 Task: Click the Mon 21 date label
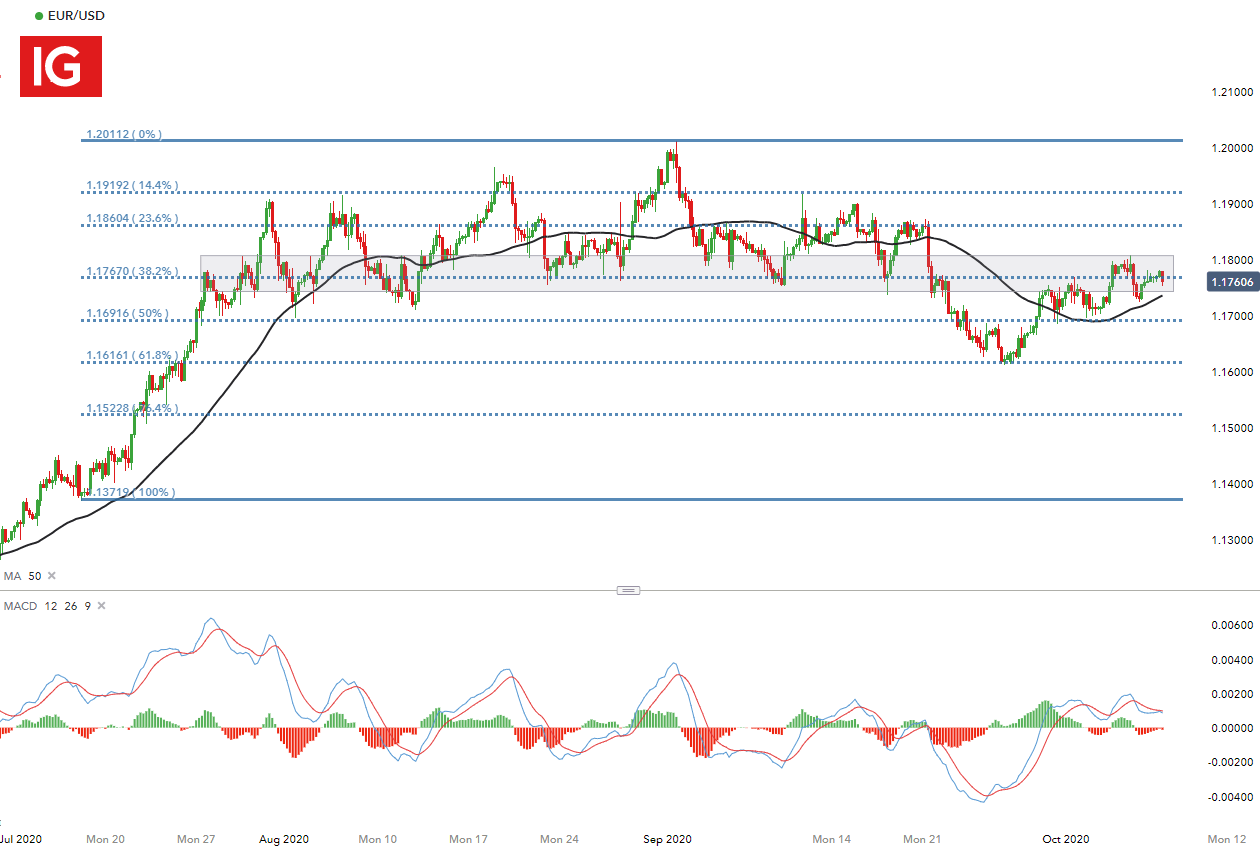click(x=923, y=839)
